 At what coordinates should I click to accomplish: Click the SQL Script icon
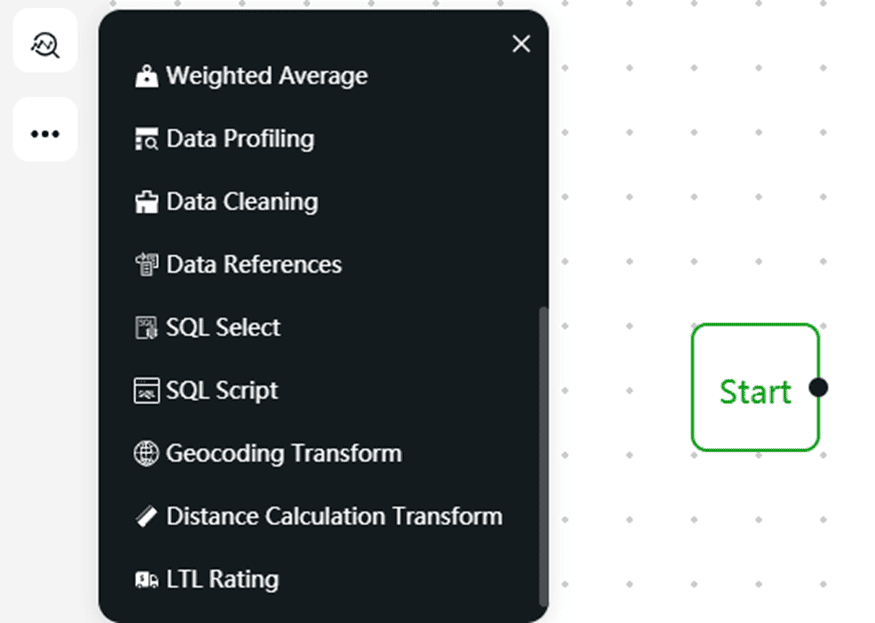click(146, 391)
